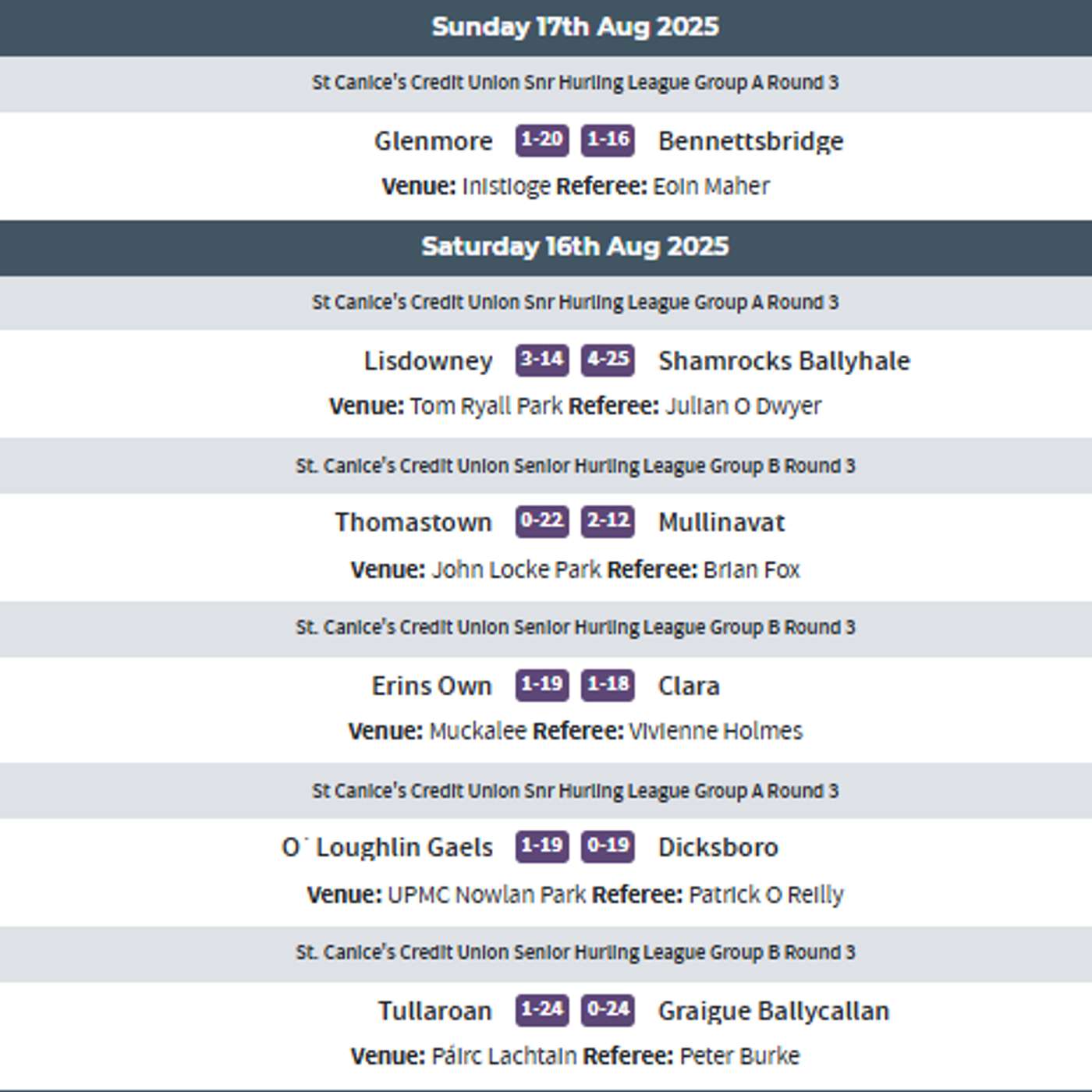Click the Dicksboro team name
This screenshot has width=1092, height=1092.
[718, 848]
